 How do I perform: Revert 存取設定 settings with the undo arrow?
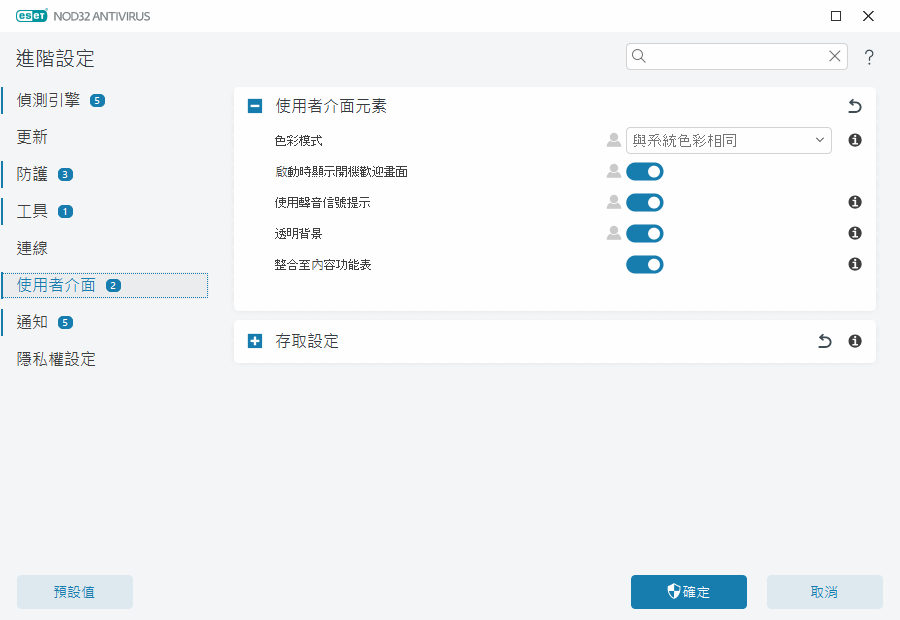point(824,341)
